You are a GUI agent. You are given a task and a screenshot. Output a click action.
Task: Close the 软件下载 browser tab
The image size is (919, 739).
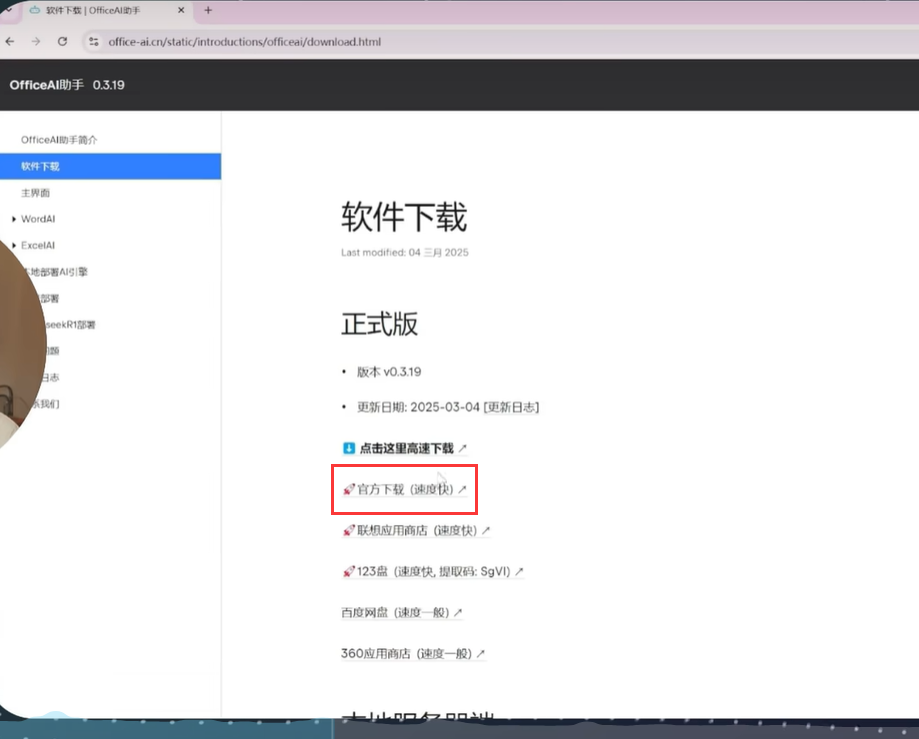[x=181, y=10]
